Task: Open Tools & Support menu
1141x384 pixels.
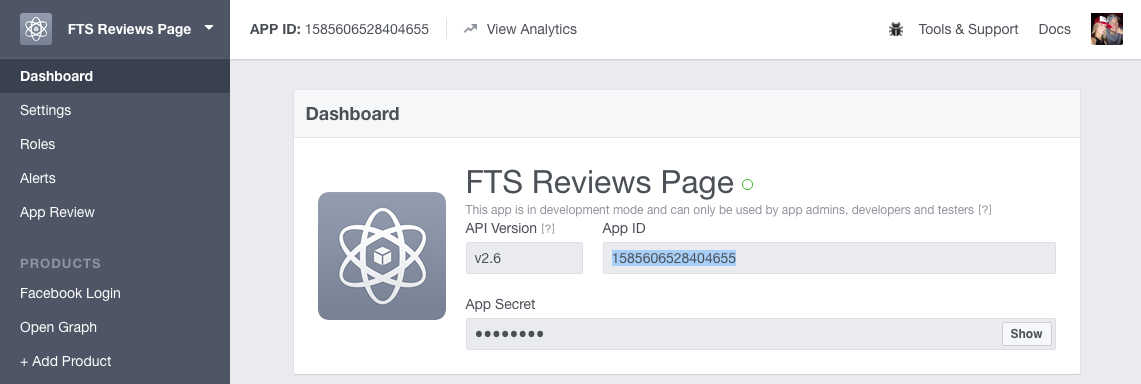Action: coord(968,29)
